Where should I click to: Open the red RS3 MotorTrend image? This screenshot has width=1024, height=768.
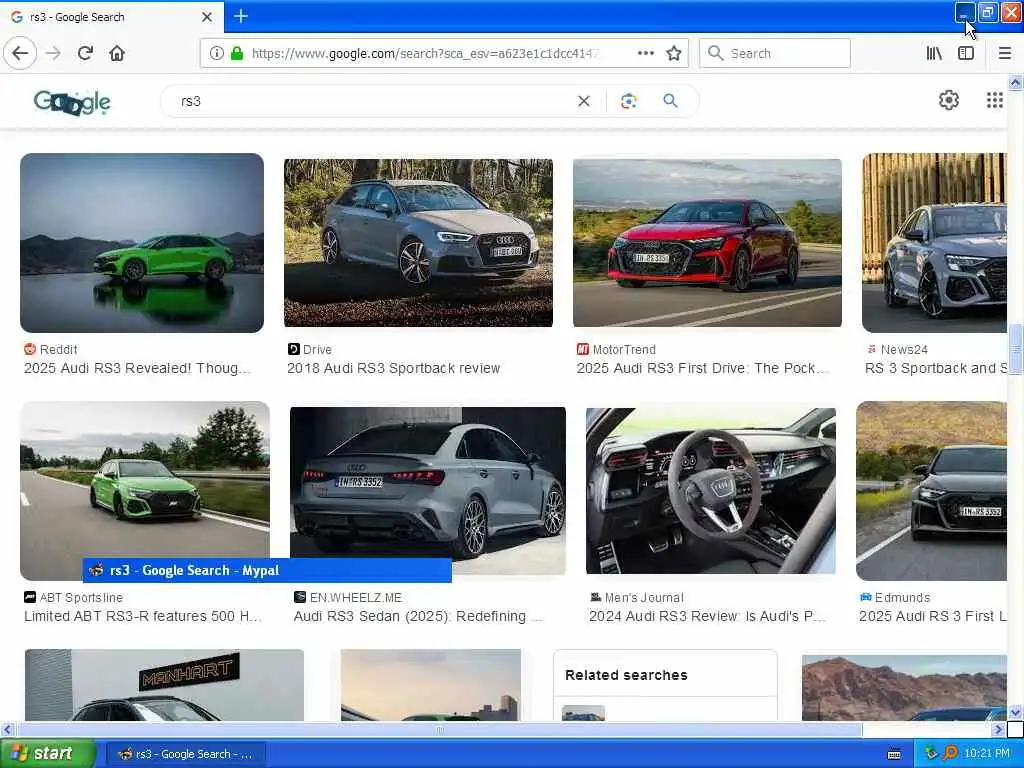[707, 243]
